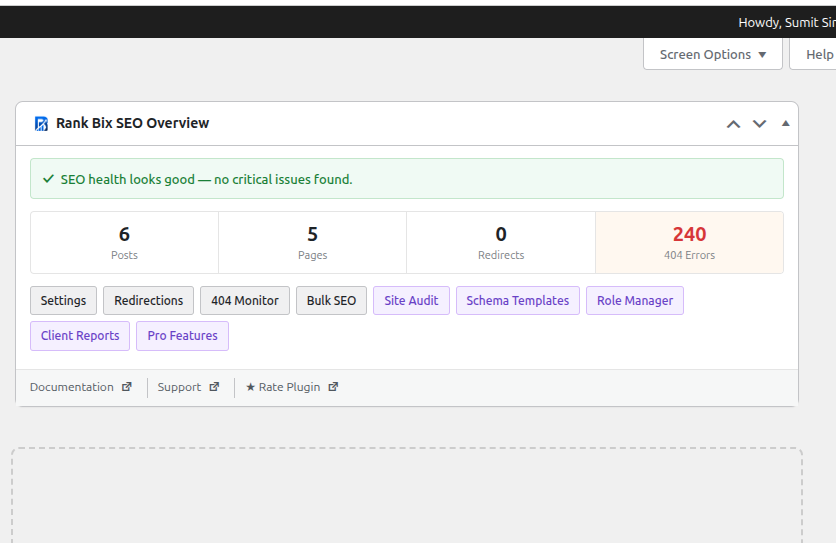836x543 pixels.
Task: Click the Documentation external link icon
Action: (126, 387)
